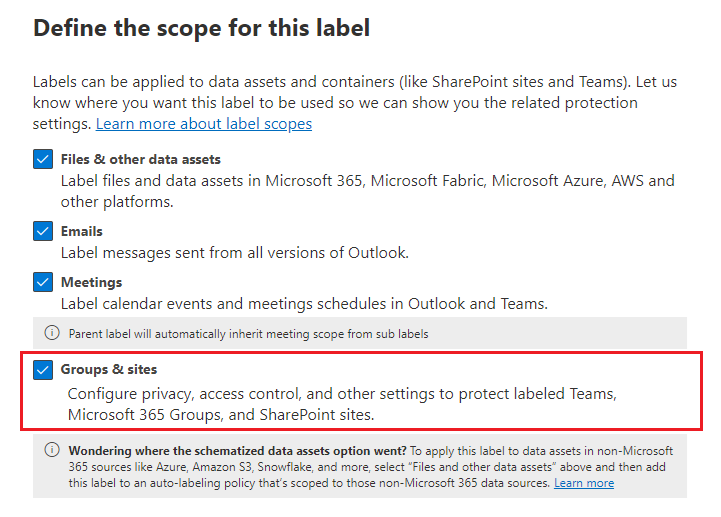Click the 'Files & other data assets' label text
The height and width of the screenshot is (517, 721).
141,160
